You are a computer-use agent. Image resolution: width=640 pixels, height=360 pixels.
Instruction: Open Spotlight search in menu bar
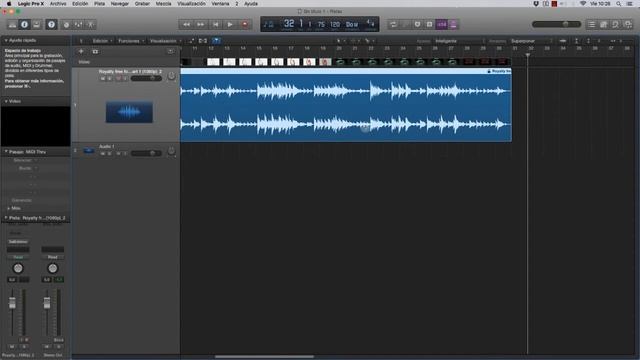[x=619, y=4]
